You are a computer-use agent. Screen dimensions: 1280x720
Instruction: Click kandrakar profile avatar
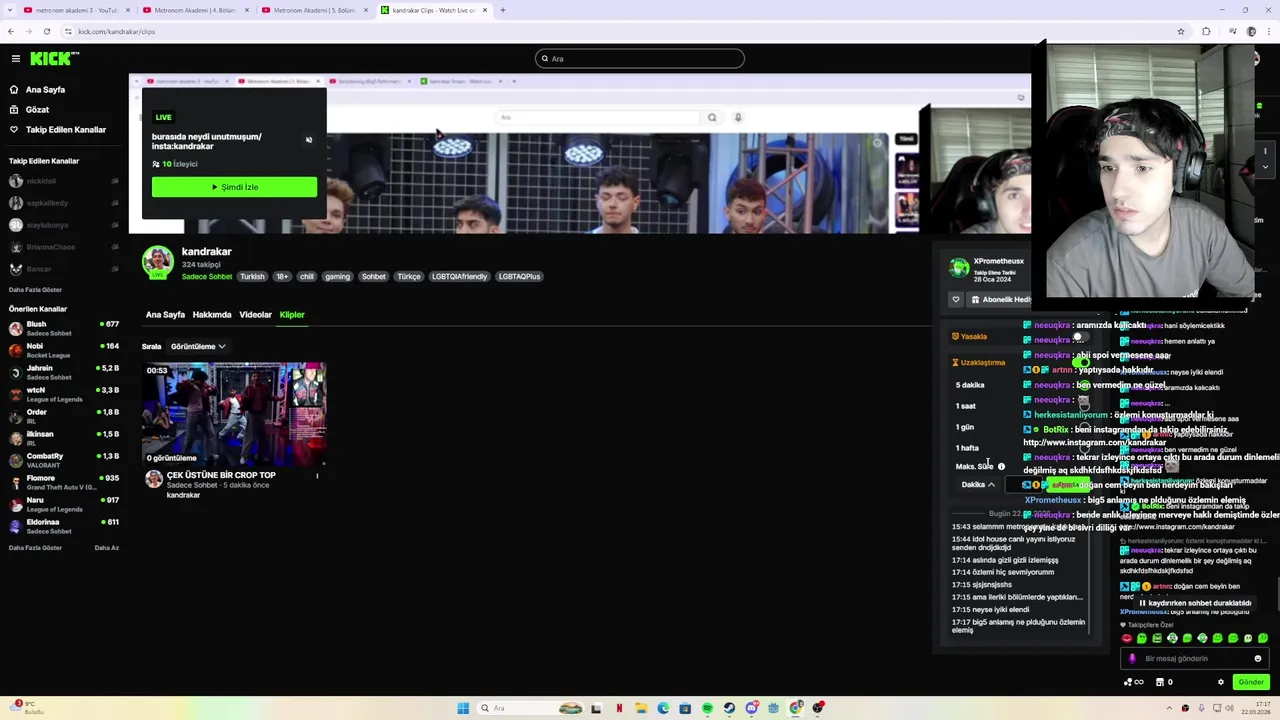tap(157, 262)
